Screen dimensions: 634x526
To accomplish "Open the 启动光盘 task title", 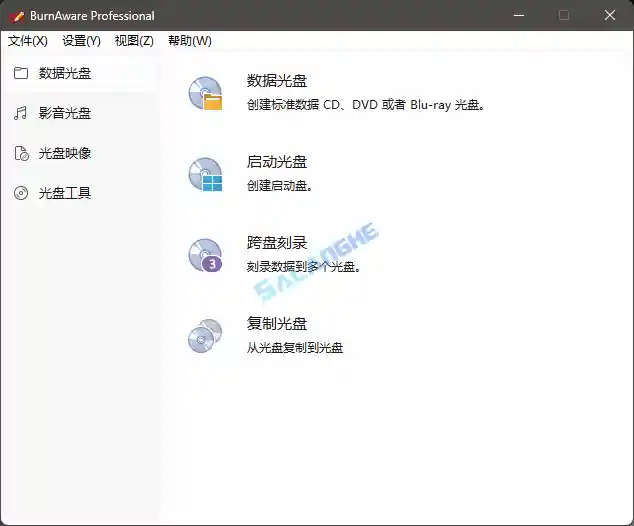I will [x=277, y=162].
